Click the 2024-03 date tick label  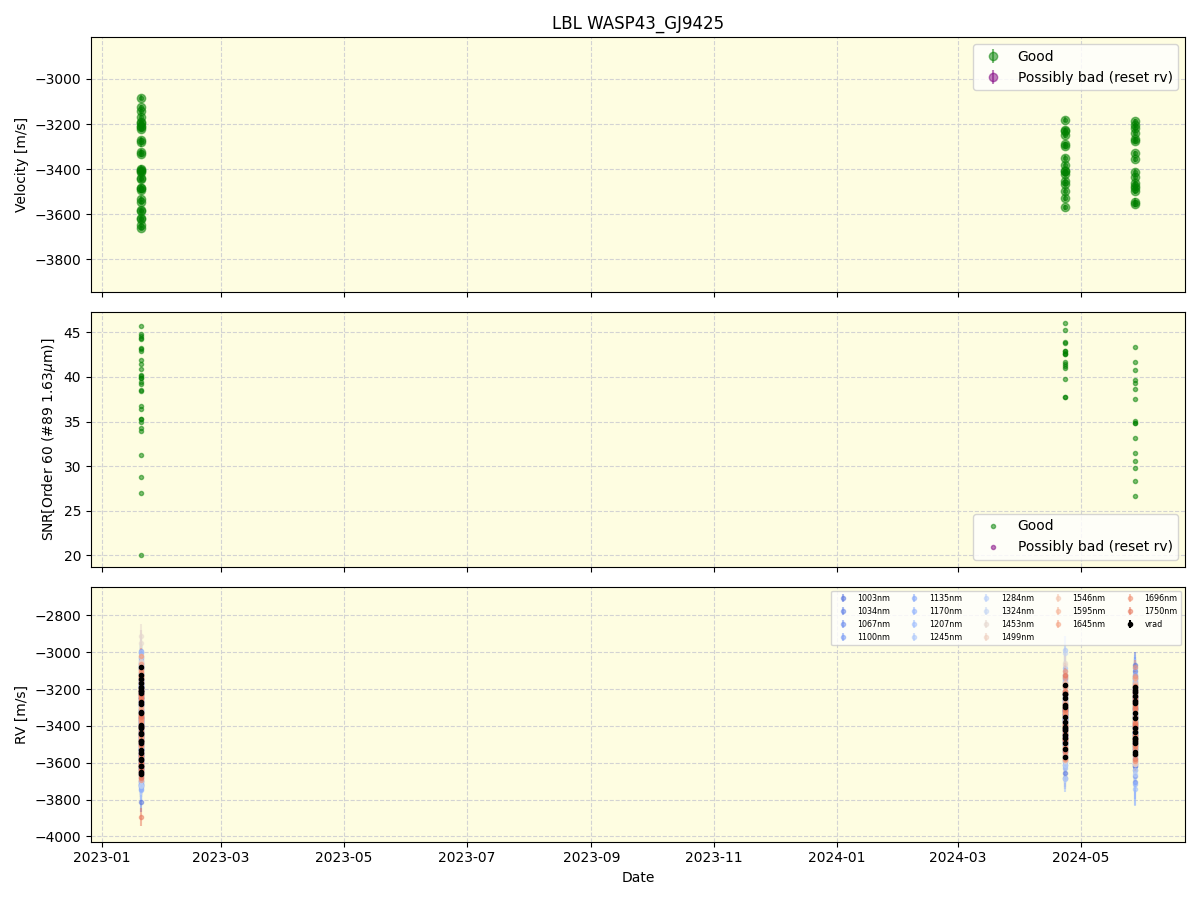(958, 857)
